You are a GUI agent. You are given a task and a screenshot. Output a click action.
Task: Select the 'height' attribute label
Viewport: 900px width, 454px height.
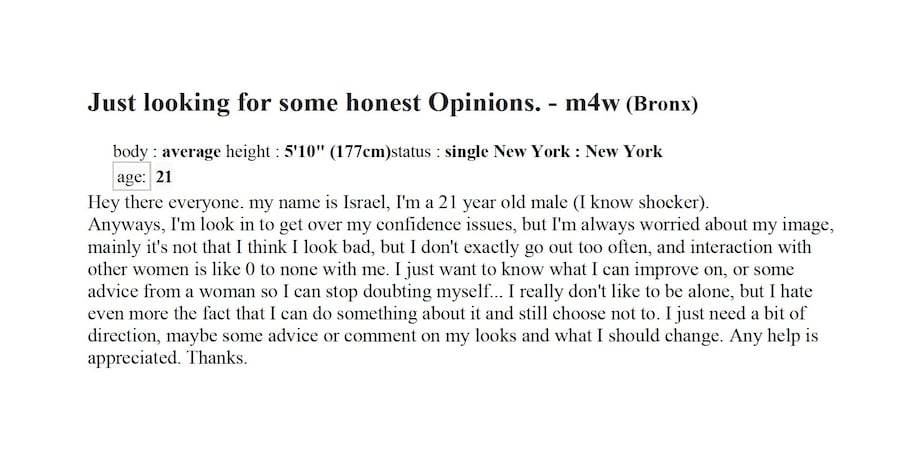pyautogui.click(x=247, y=152)
